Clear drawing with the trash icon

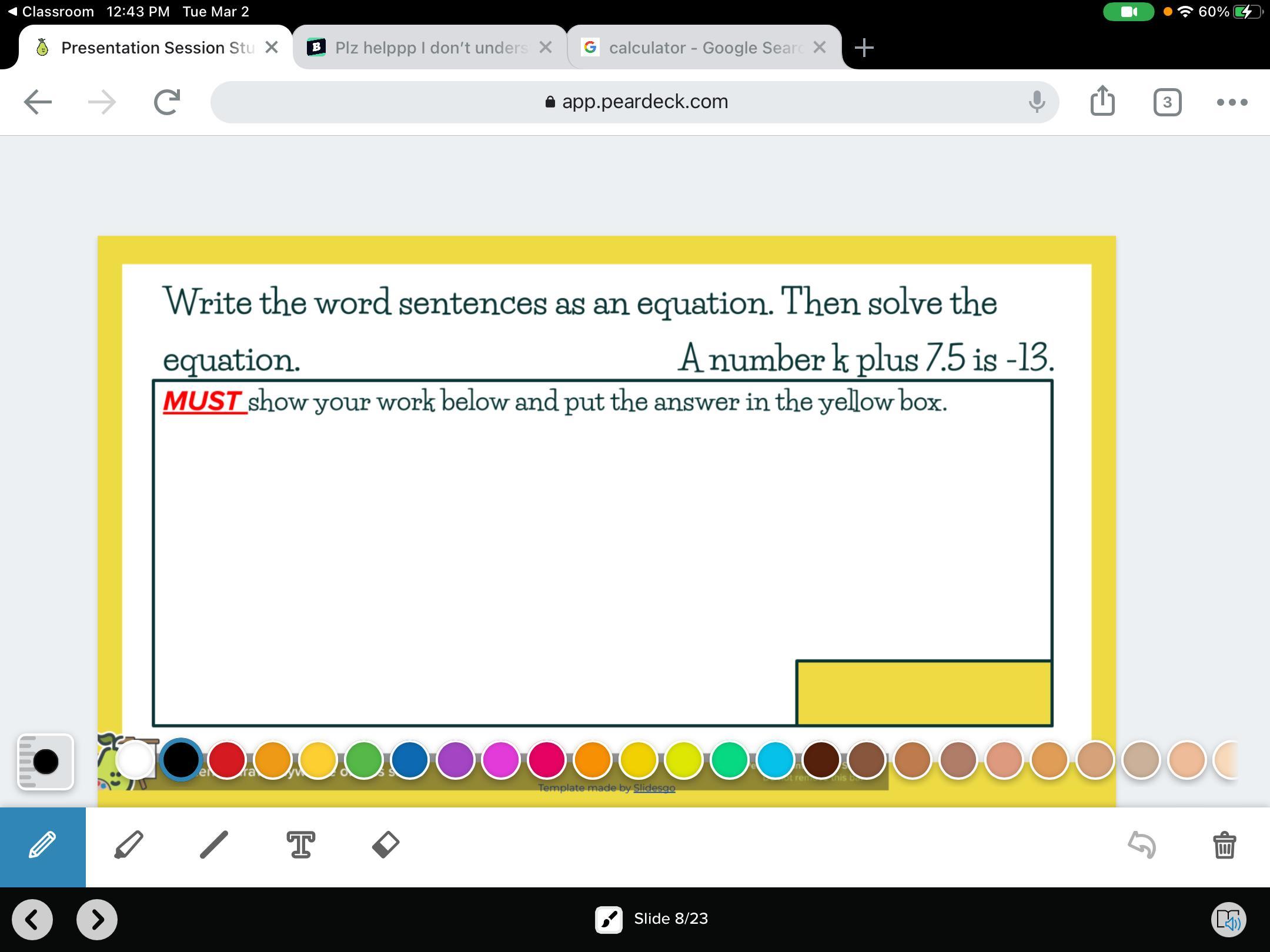1225,845
